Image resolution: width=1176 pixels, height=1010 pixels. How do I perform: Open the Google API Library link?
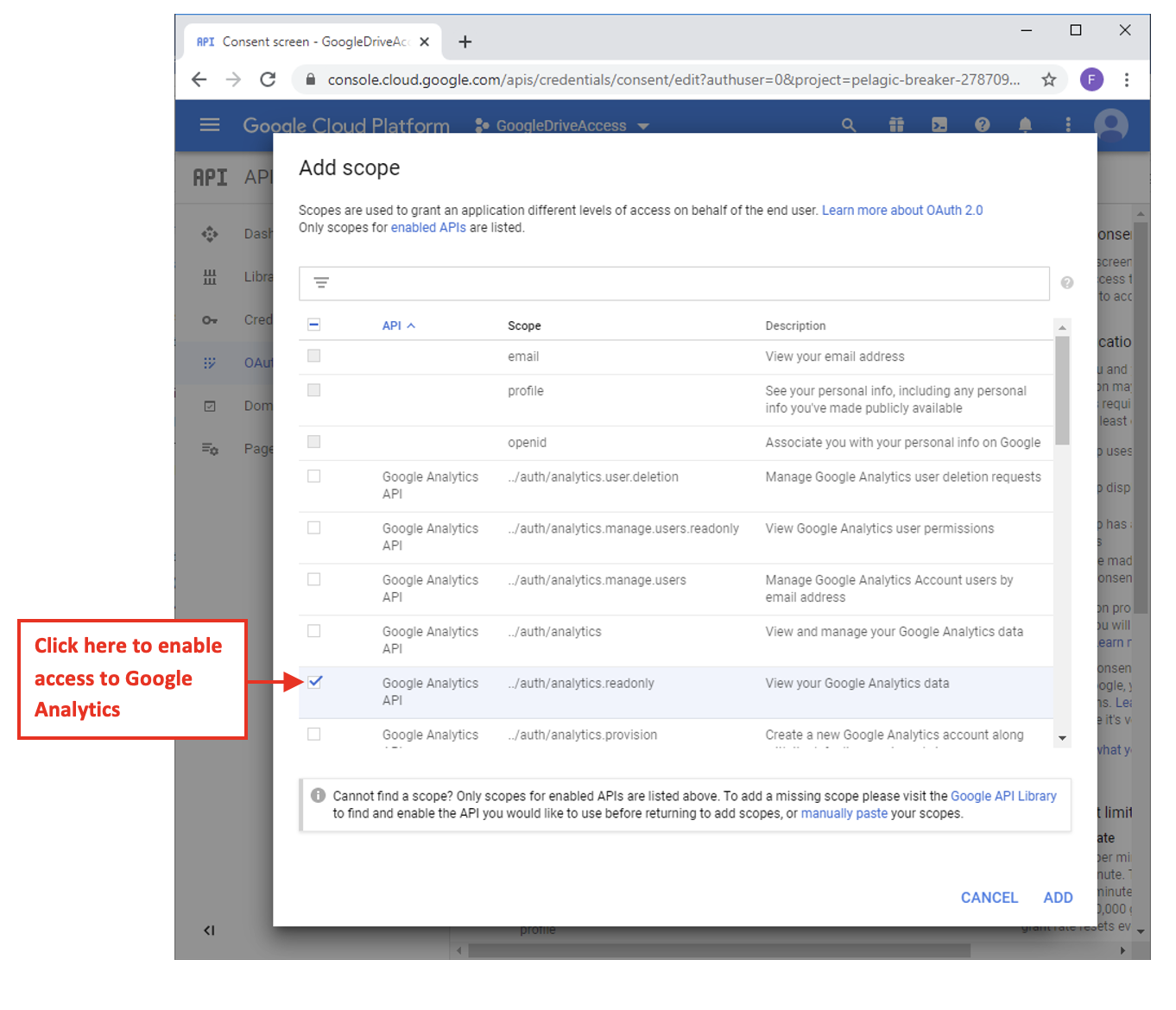pyautogui.click(x=1003, y=796)
